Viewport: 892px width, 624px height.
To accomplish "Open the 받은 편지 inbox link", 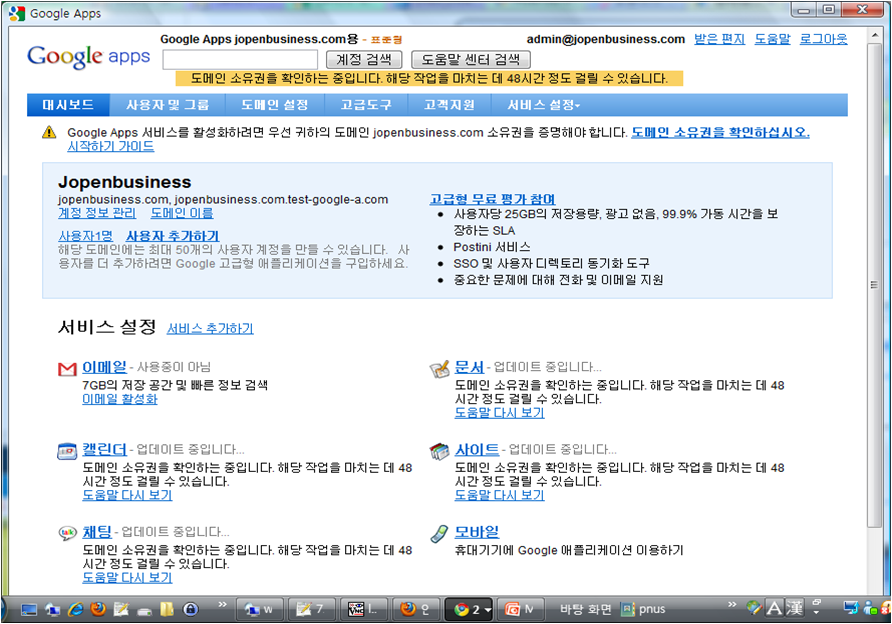I will click(719, 39).
